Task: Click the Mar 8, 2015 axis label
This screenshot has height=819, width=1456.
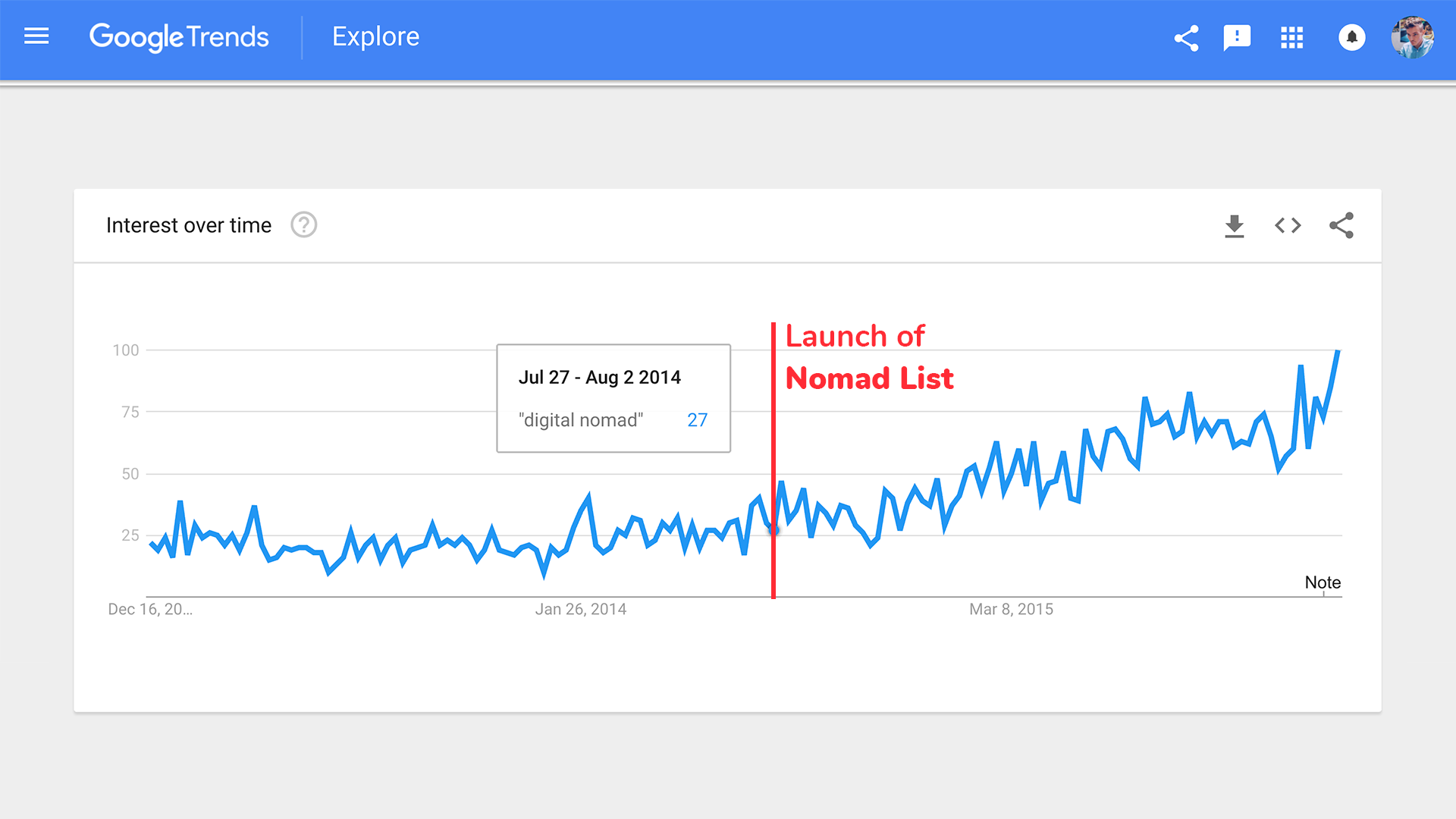Action: 1011,609
